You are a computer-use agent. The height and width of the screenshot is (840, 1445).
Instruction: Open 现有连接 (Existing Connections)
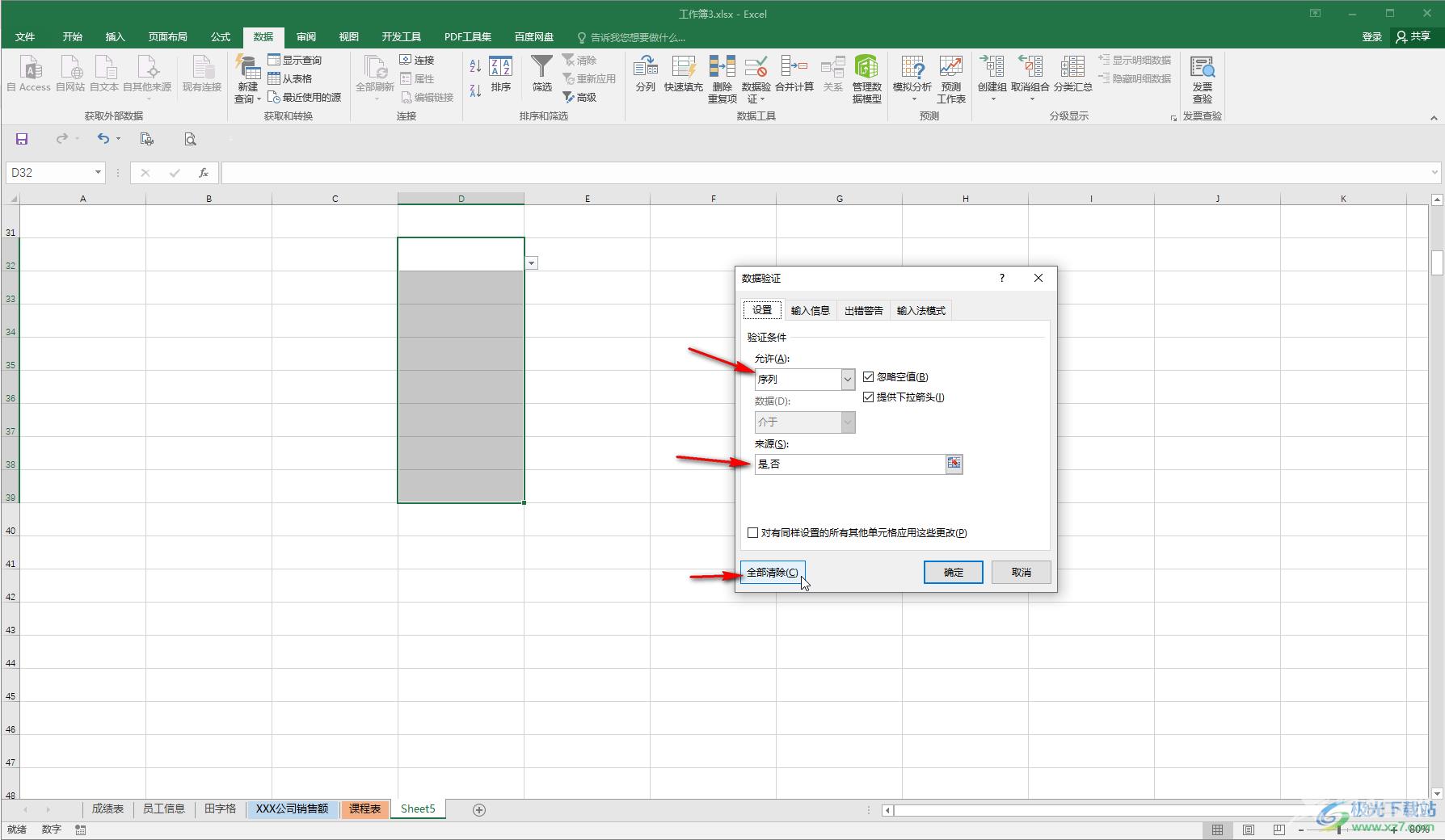[x=201, y=73]
